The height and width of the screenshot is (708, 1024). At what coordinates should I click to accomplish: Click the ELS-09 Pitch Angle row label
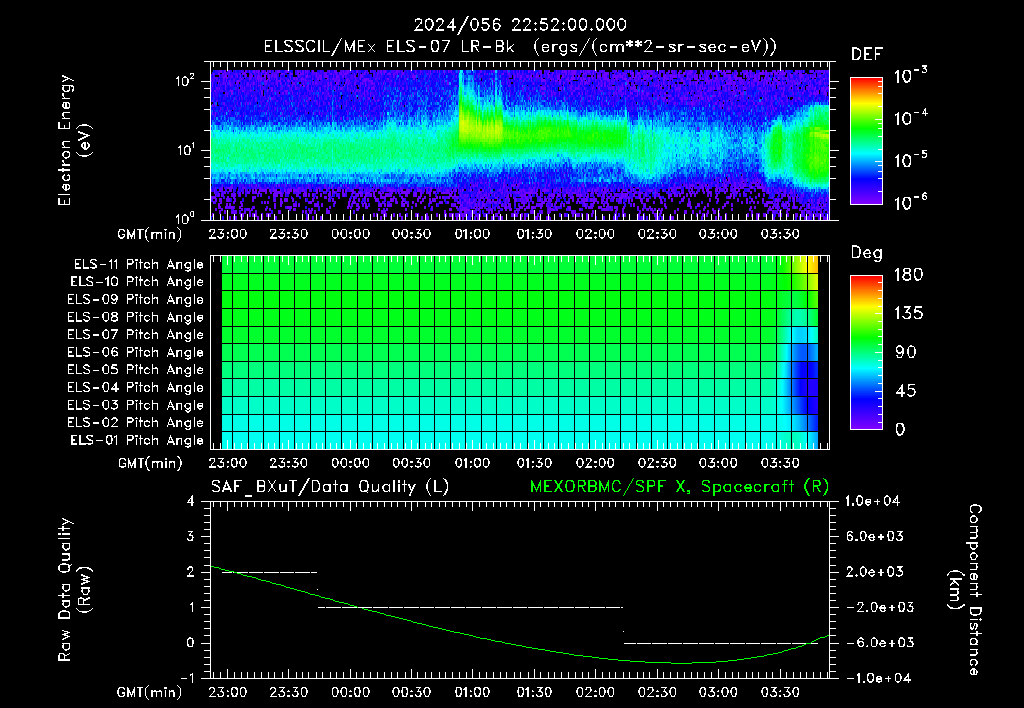coord(135,300)
